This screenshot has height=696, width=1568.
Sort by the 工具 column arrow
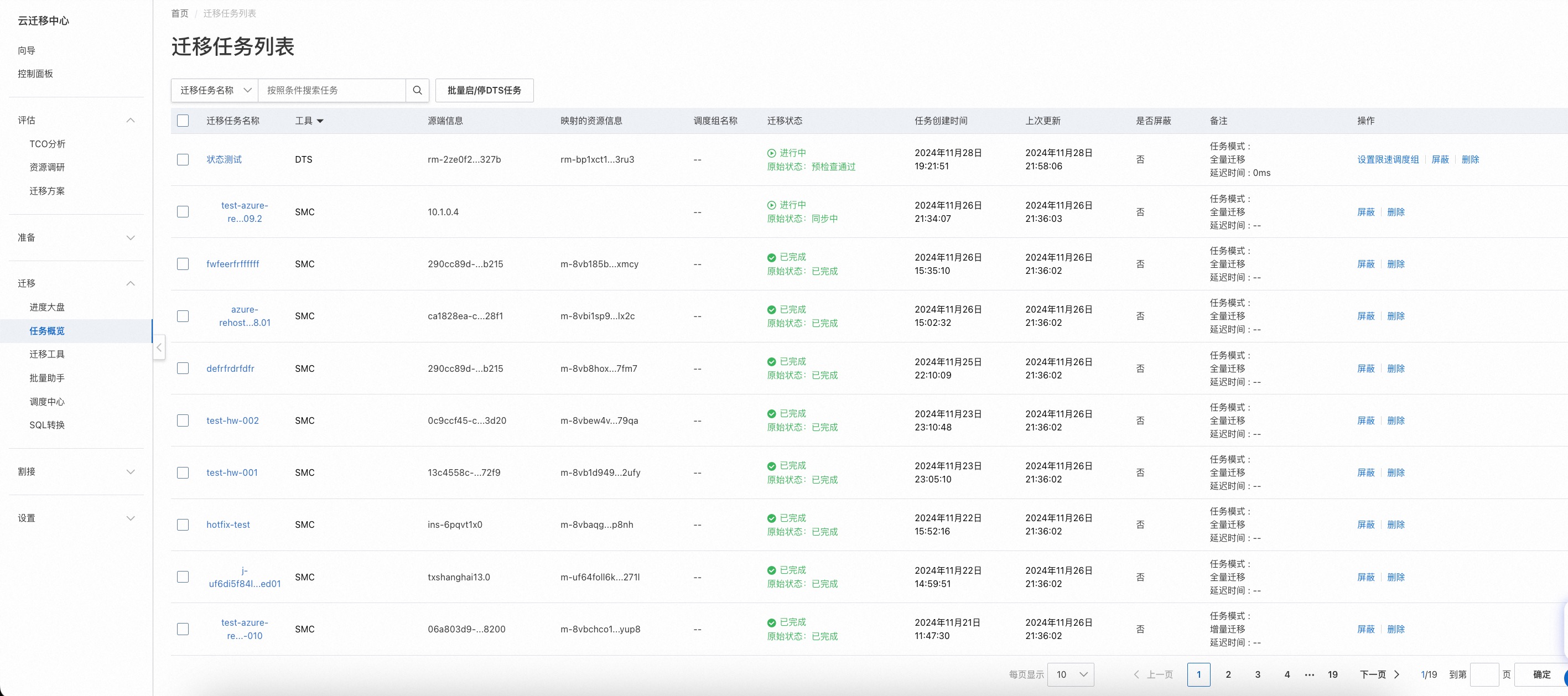coord(320,121)
